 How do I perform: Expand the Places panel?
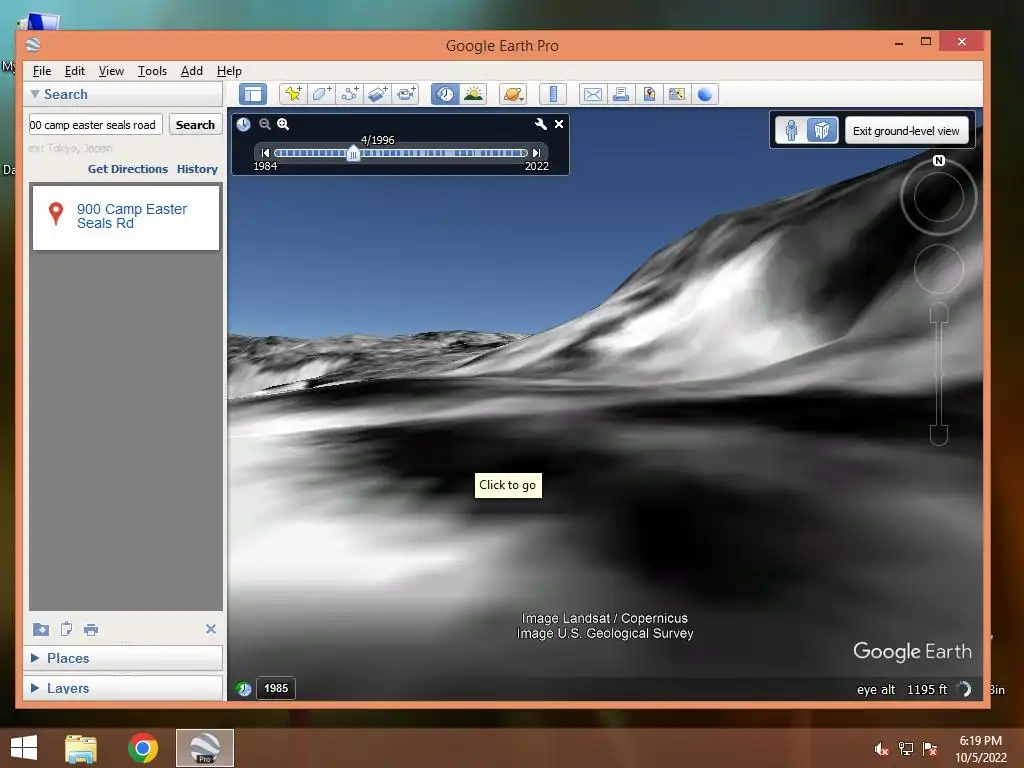(x=35, y=658)
